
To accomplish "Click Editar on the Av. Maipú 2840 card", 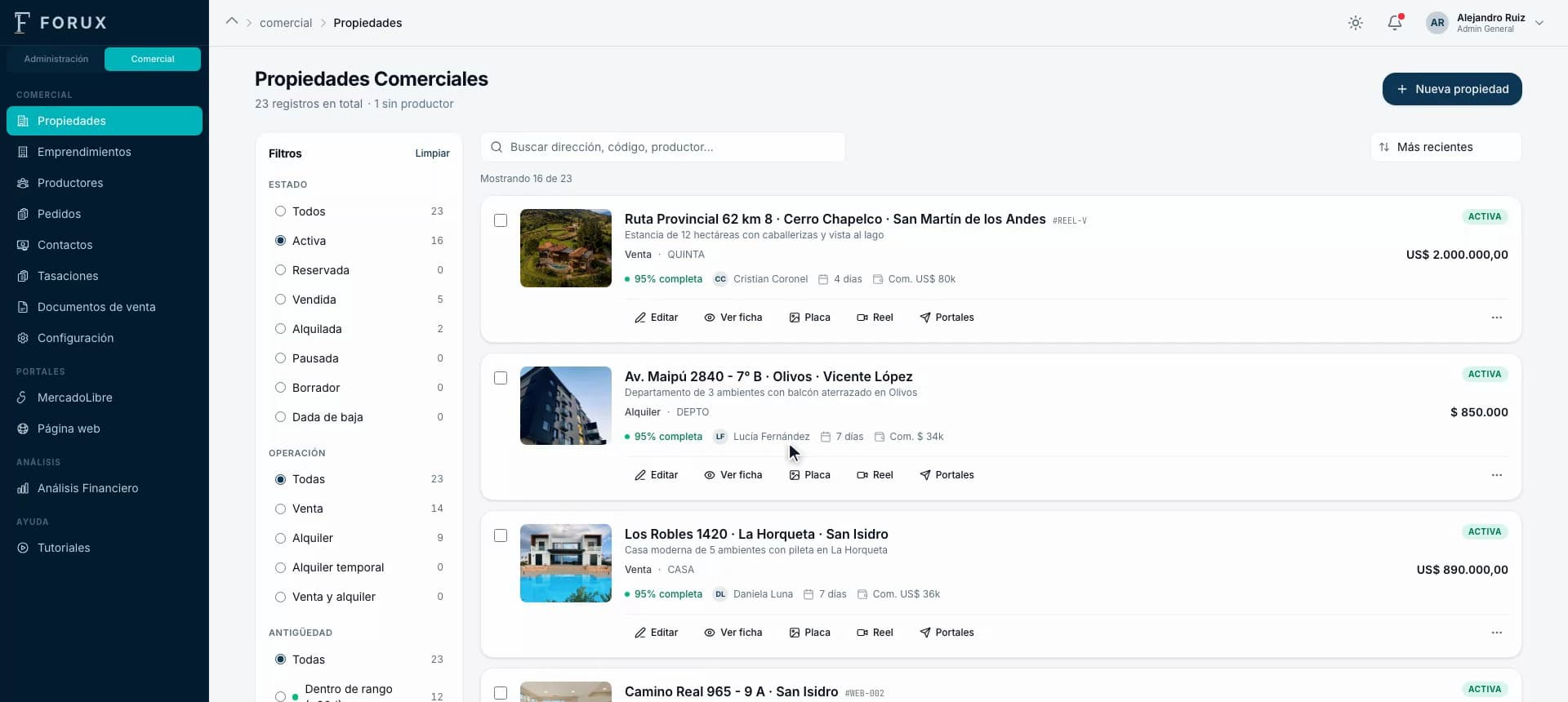I will pos(657,475).
